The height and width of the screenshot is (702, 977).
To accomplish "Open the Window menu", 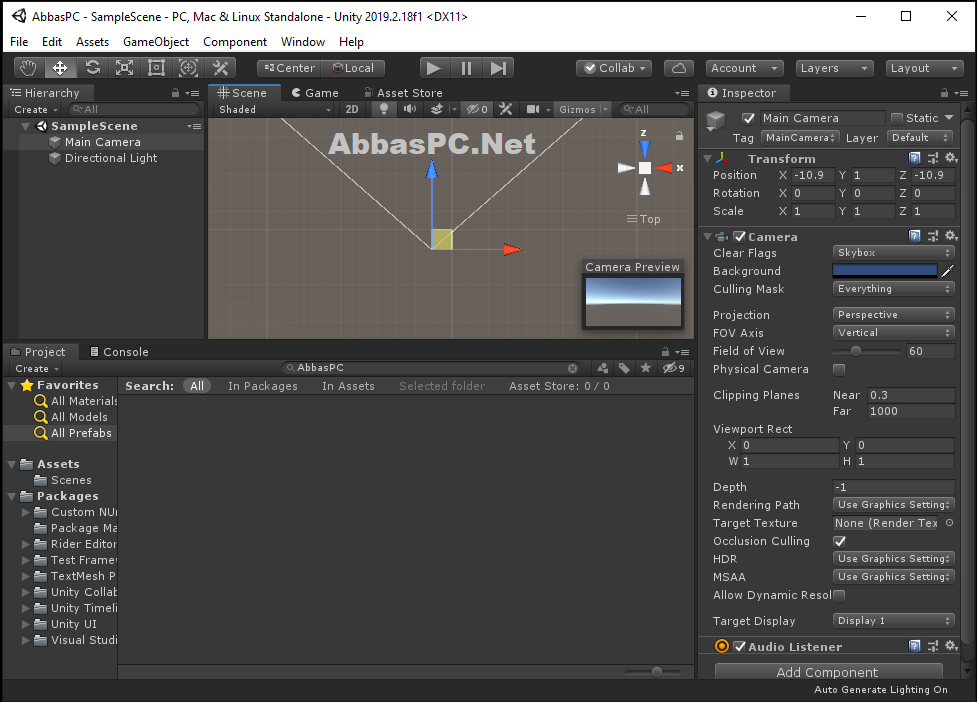I will coord(303,42).
